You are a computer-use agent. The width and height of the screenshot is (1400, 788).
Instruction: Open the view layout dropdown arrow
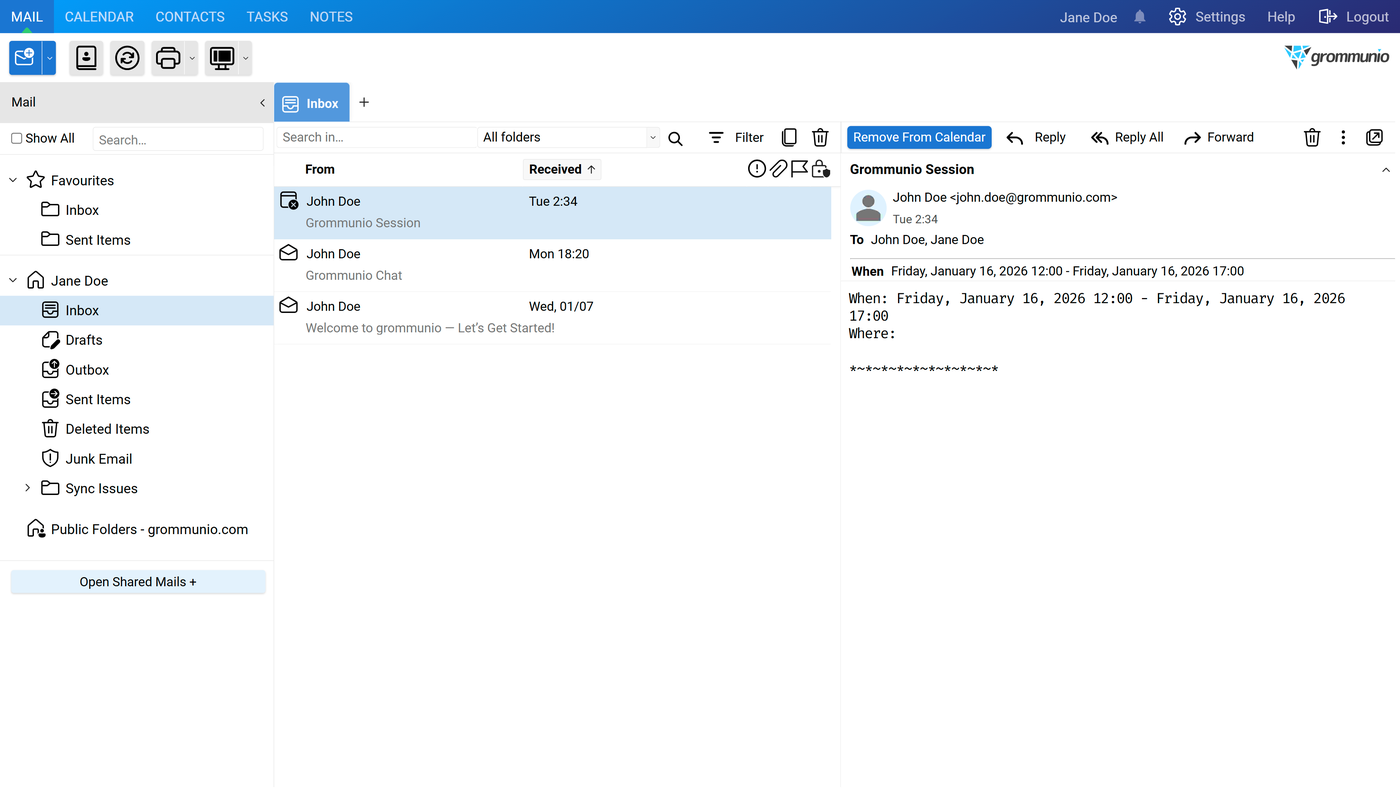click(246, 58)
